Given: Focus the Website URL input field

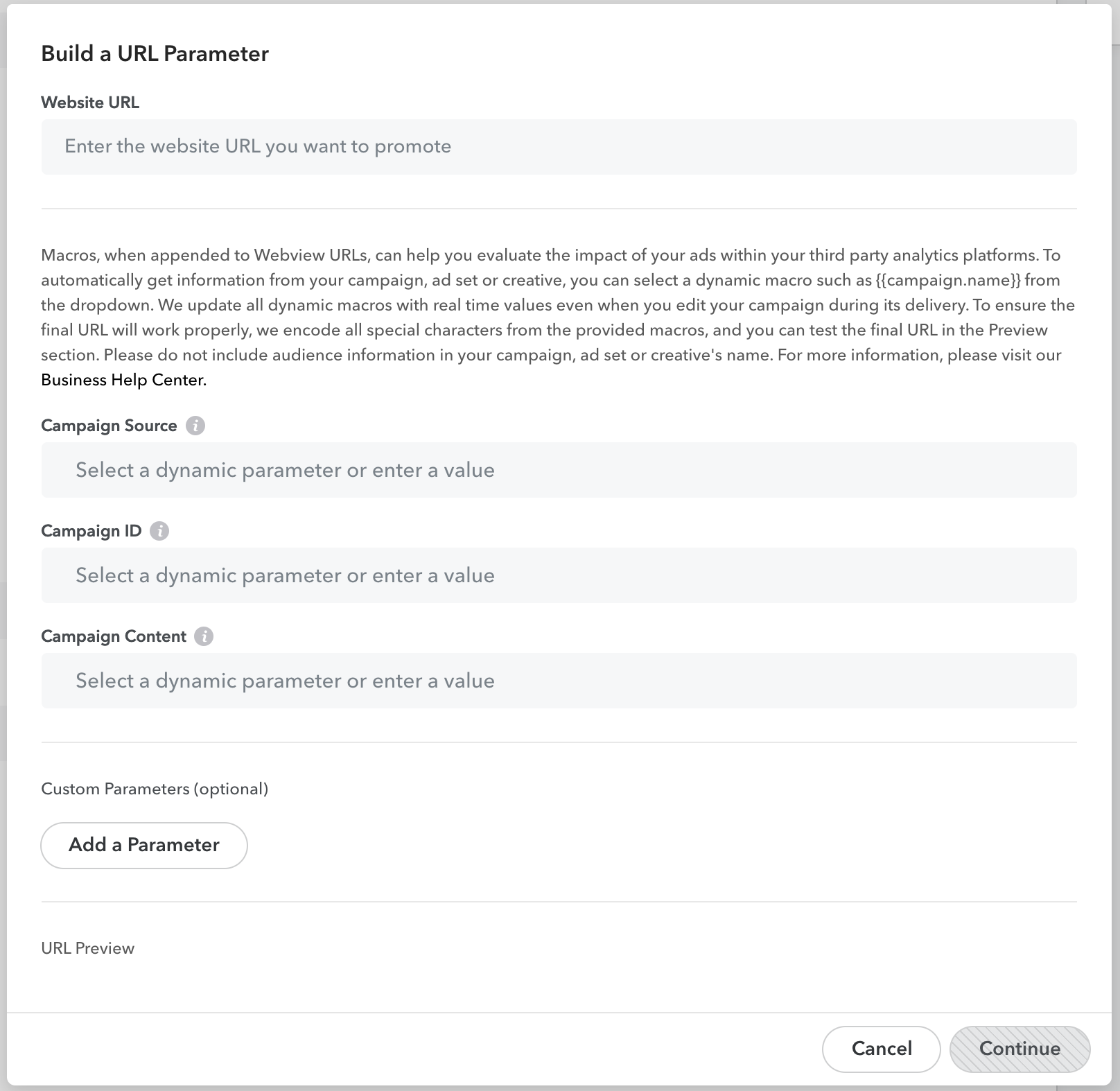Looking at the screenshot, I should 559,147.
